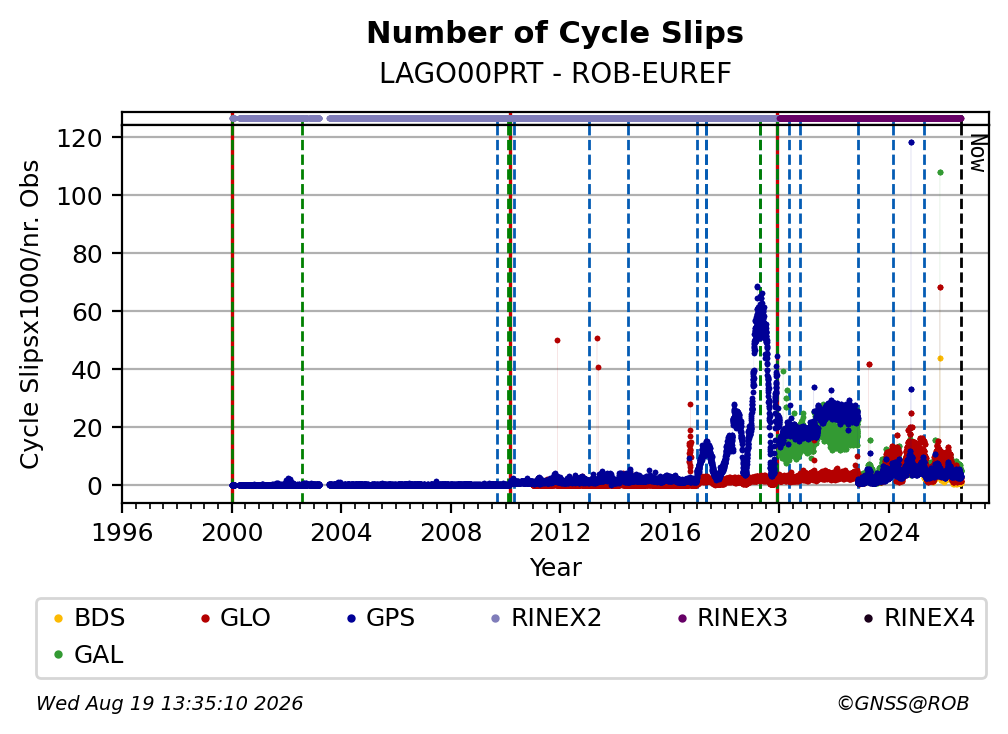The height and width of the screenshot is (734, 1008).
Task: Click the Year axis label
Action: pos(555,568)
